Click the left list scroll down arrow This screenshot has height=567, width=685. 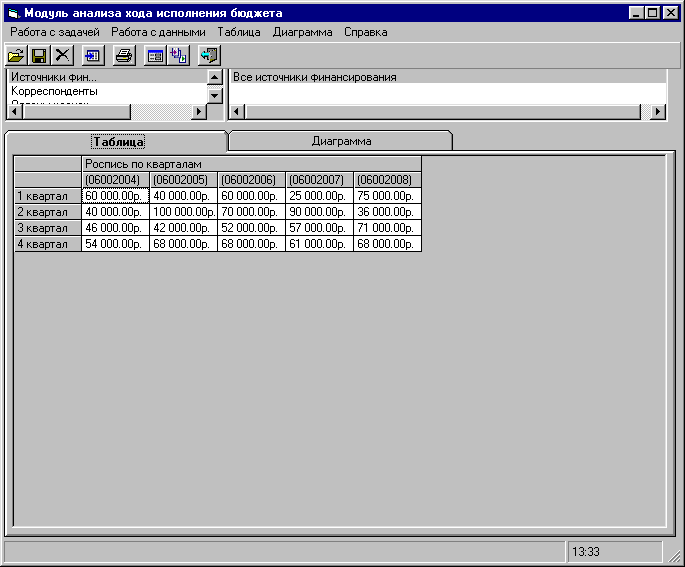pyautogui.click(x=214, y=95)
